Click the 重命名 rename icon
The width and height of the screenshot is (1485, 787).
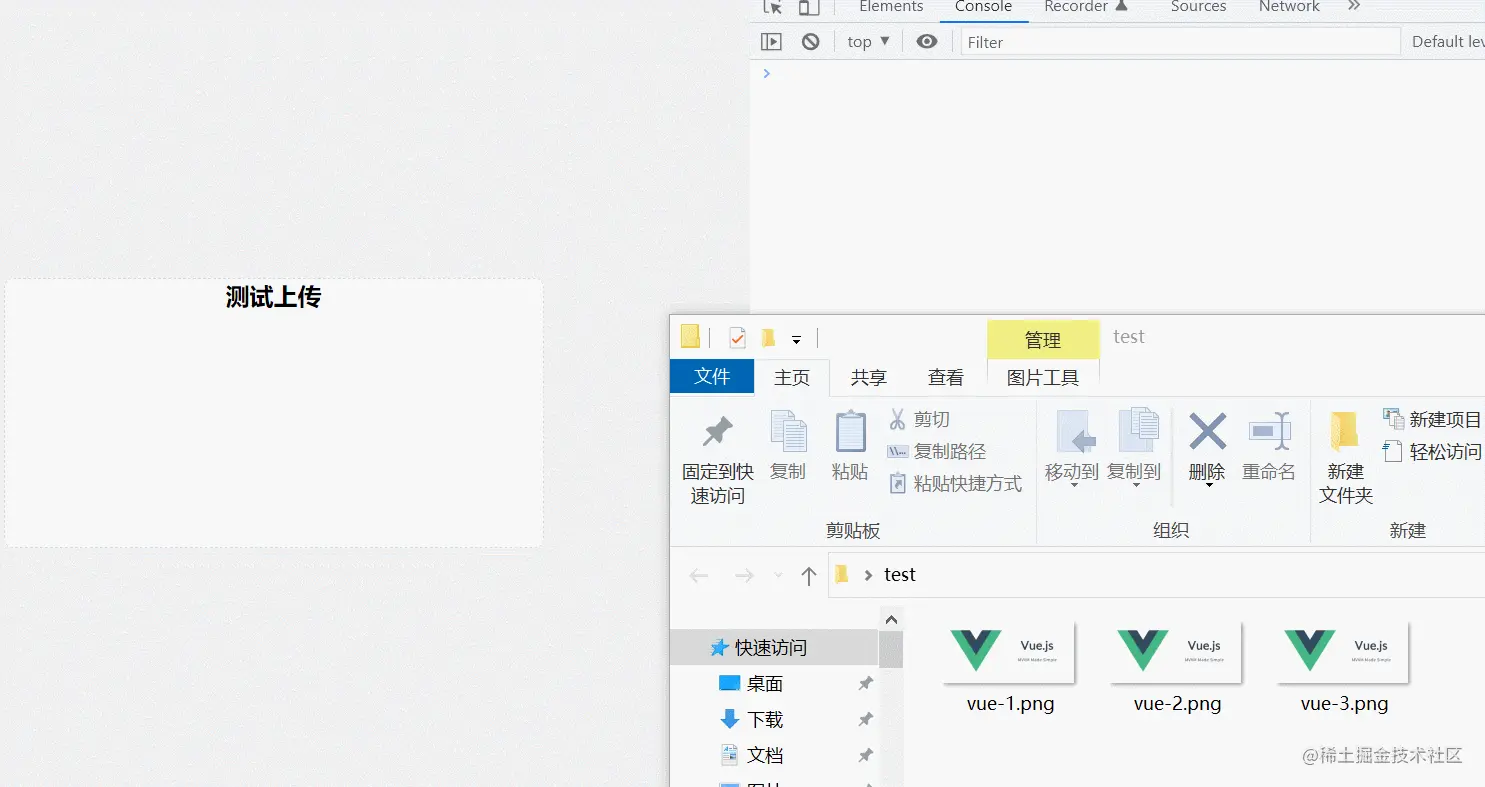point(1270,432)
